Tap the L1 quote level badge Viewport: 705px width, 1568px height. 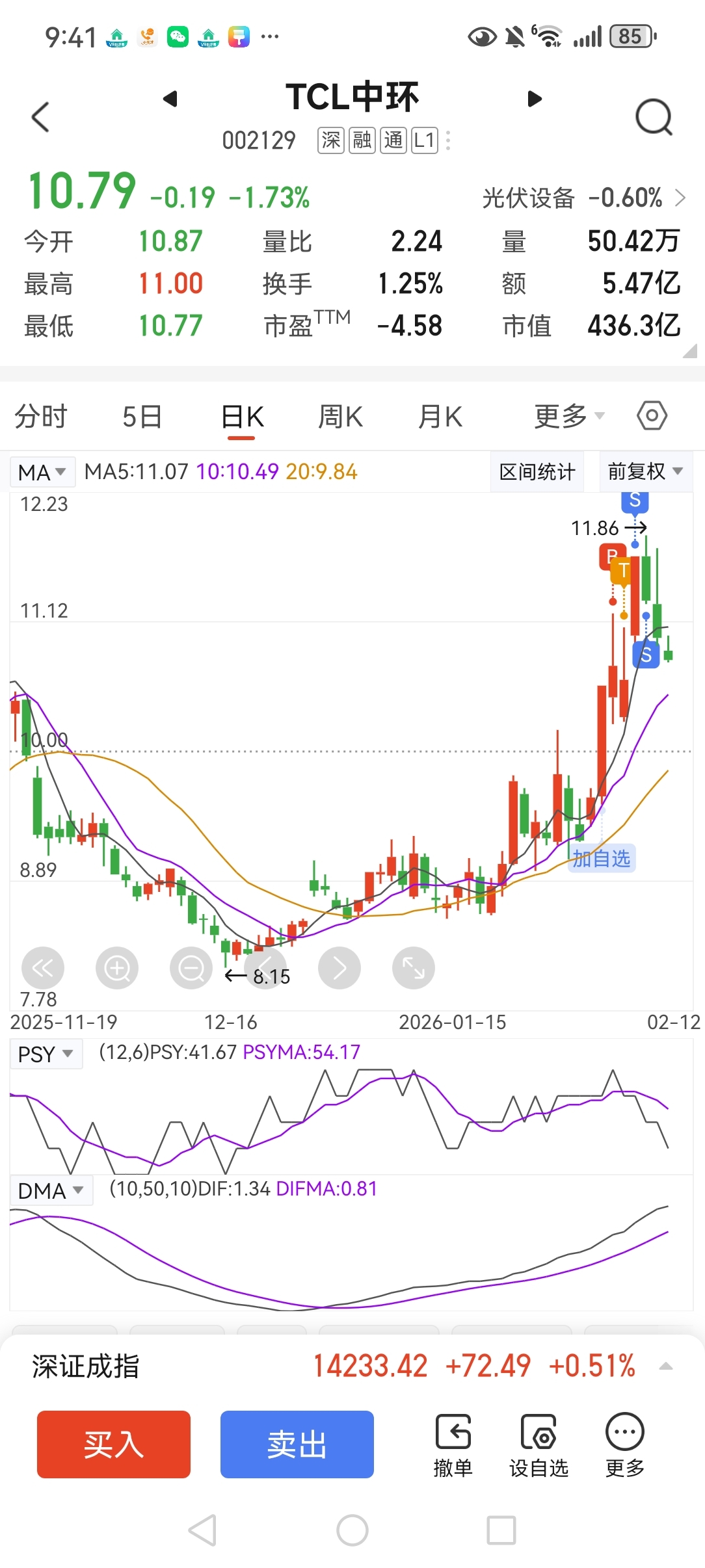coord(425,140)
